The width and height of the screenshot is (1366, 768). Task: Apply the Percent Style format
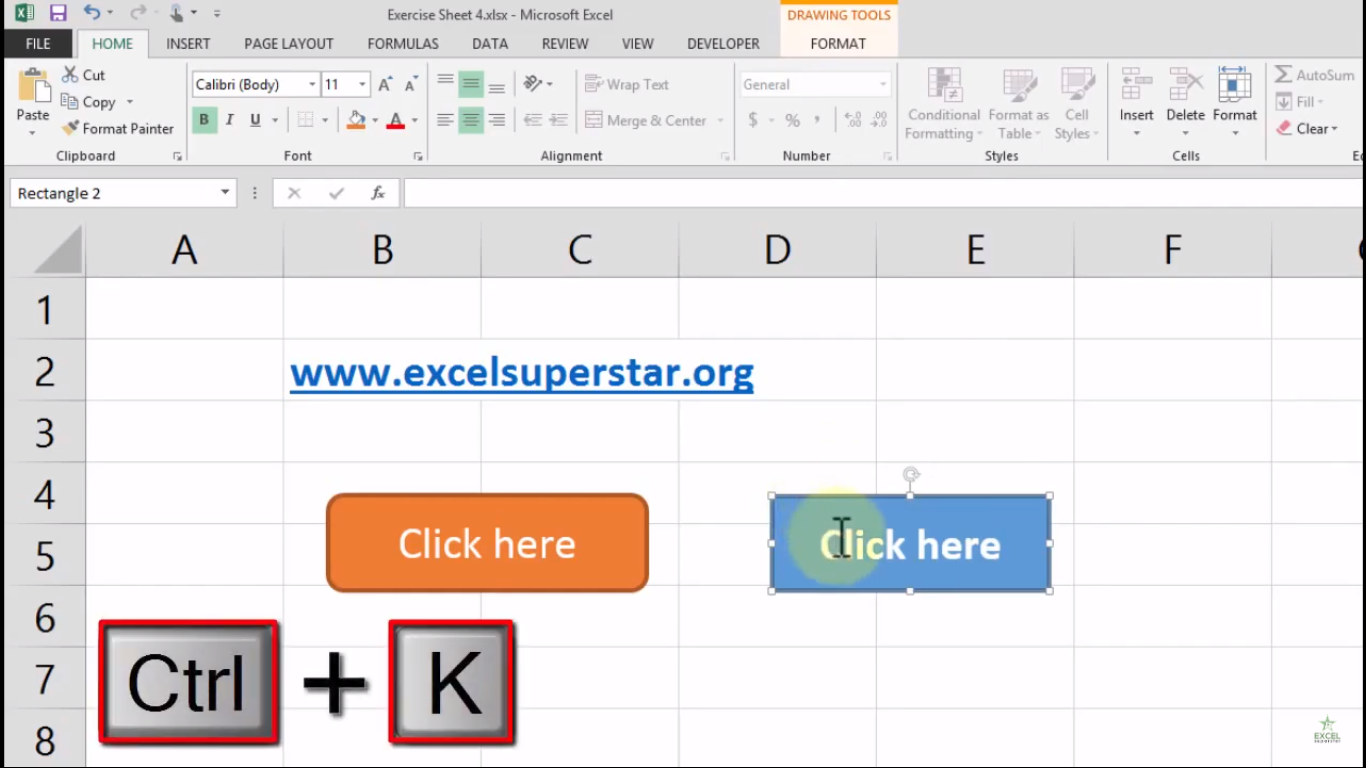point(792,120)
